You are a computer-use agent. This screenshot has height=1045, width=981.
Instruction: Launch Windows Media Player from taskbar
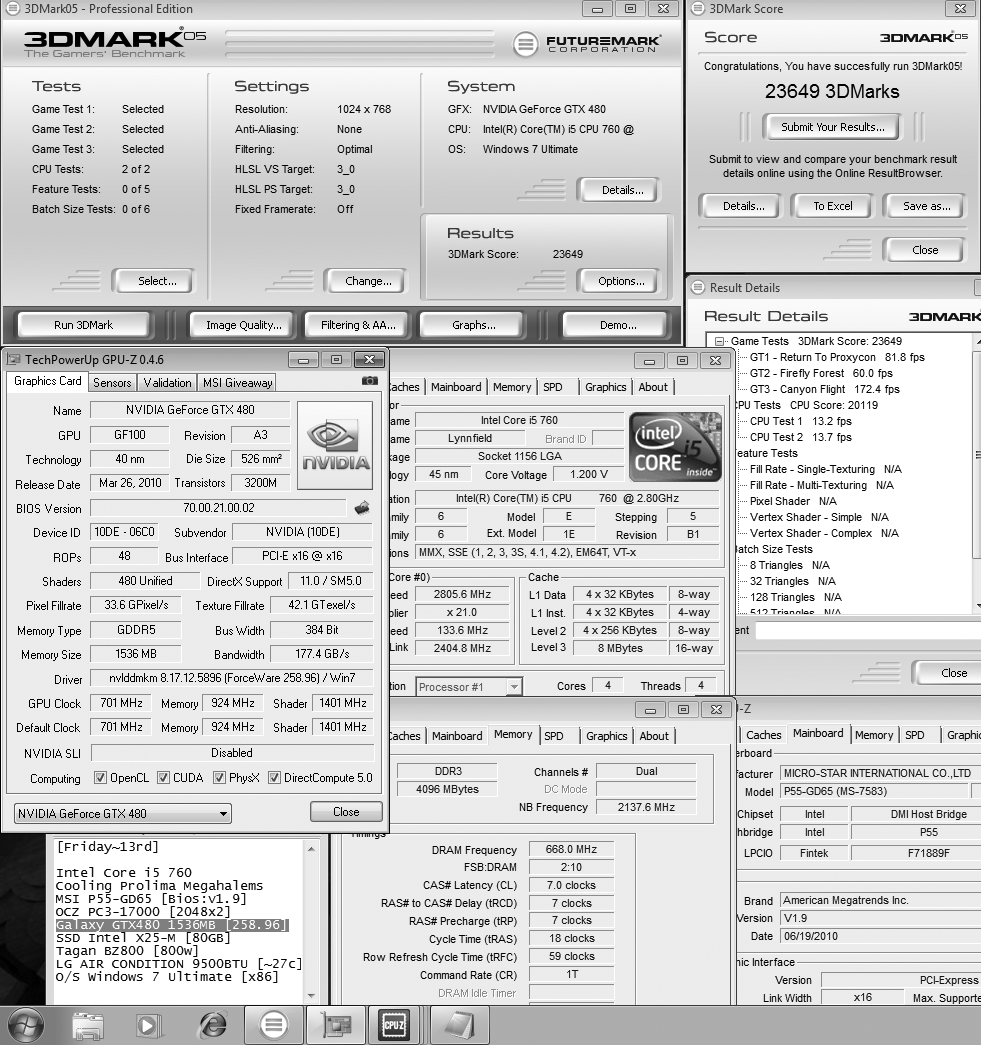click(x=148, y=1026)
